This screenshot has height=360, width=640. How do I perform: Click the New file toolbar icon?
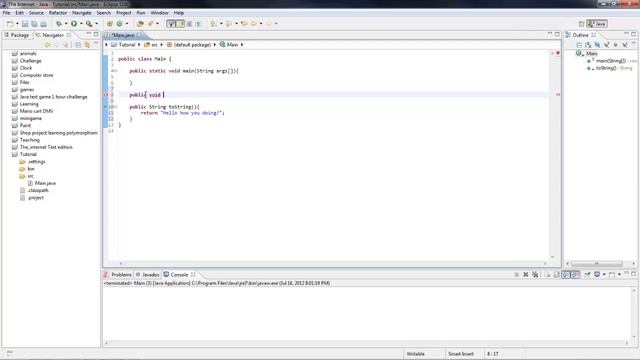pos(10,24)
